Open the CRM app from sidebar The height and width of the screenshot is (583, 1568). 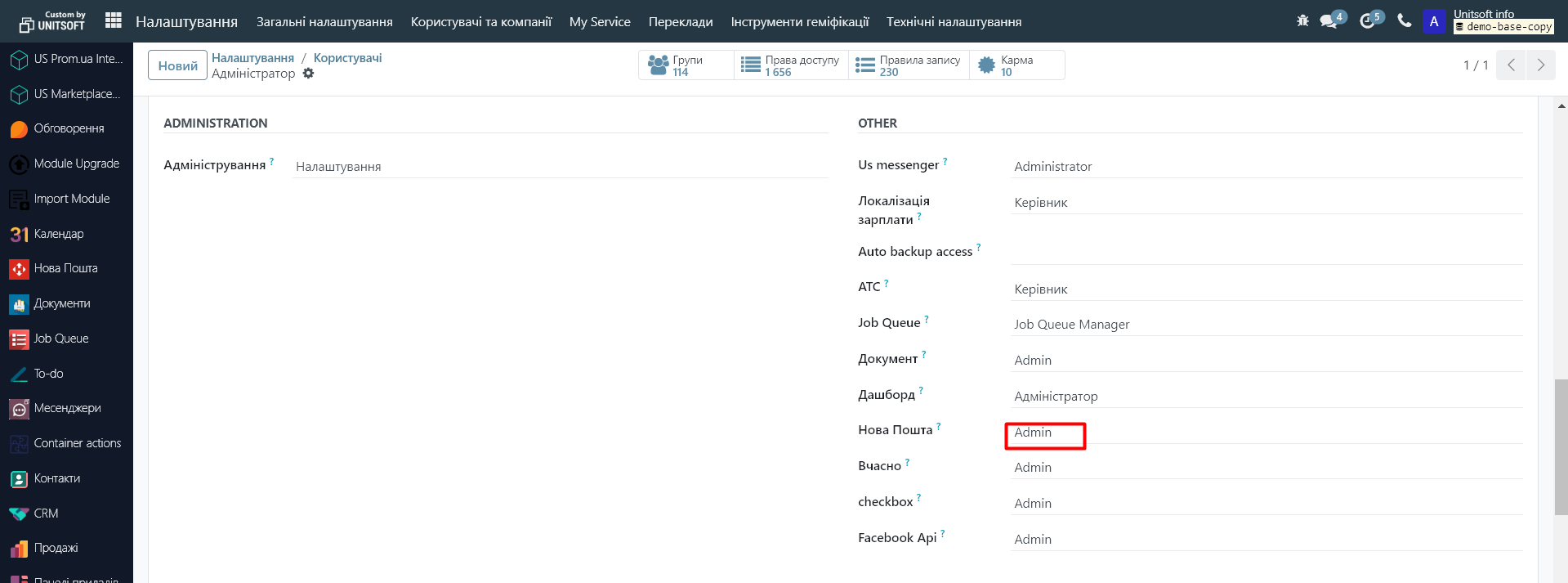pyautogui.click(x=46, y=513)
